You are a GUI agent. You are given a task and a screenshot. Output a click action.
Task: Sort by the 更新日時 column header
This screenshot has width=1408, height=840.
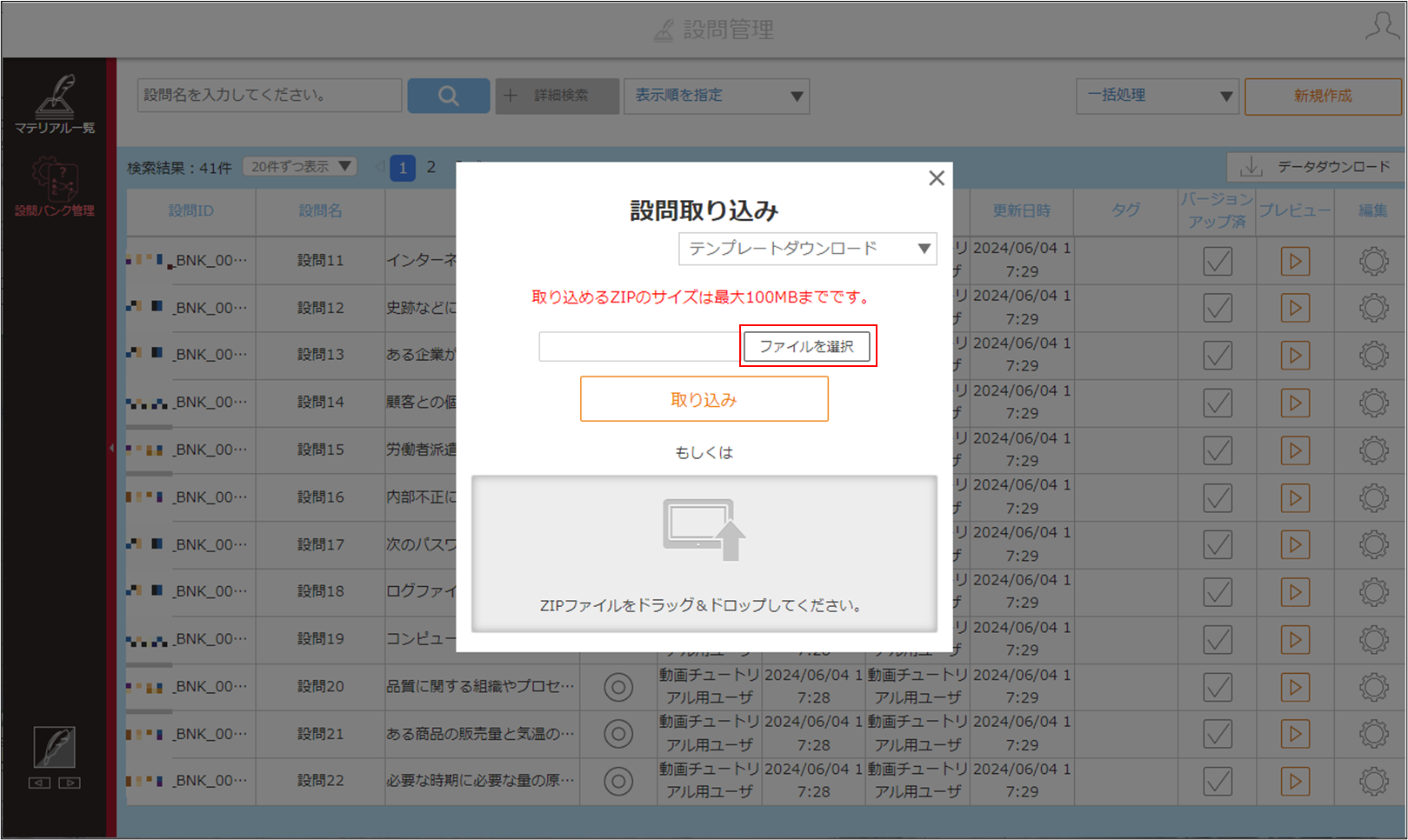1021,210
